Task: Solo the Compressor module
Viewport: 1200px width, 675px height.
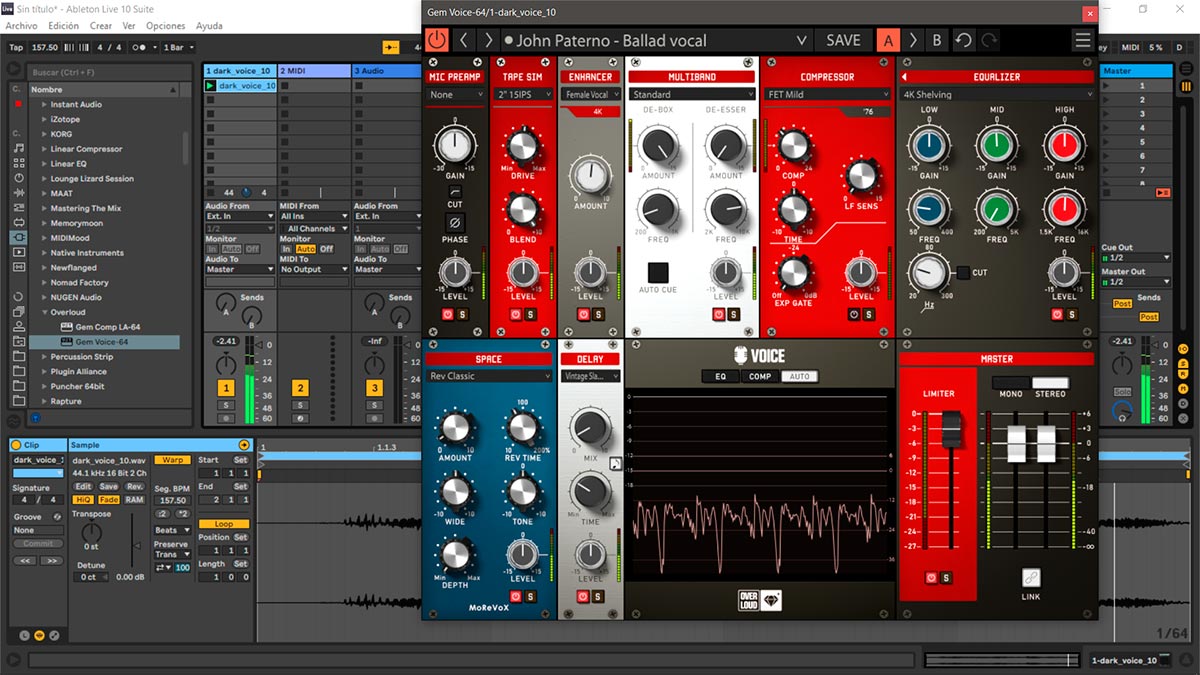Action: click(x=869, y=314)
